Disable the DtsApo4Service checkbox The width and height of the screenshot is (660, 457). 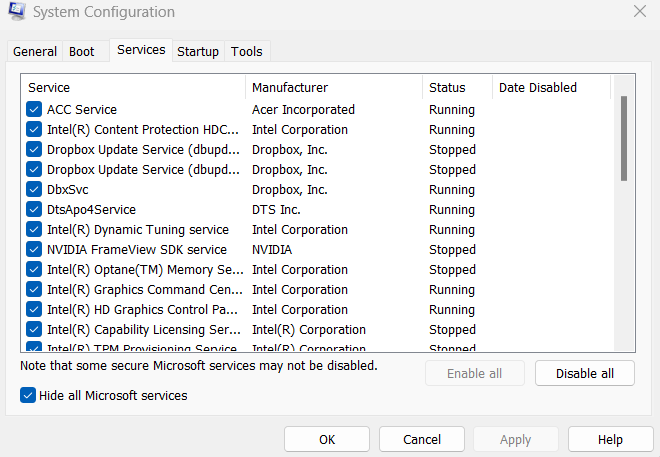point(34,210)
